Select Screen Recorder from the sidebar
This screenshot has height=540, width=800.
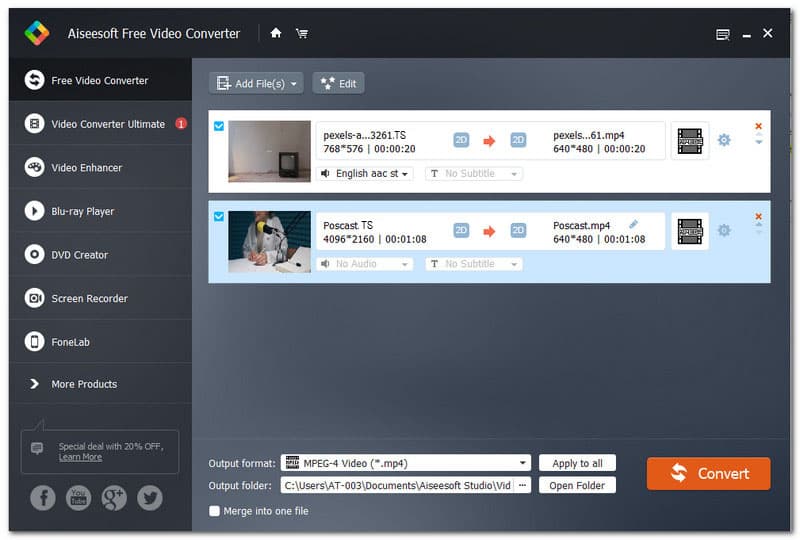tap(89, 298)
